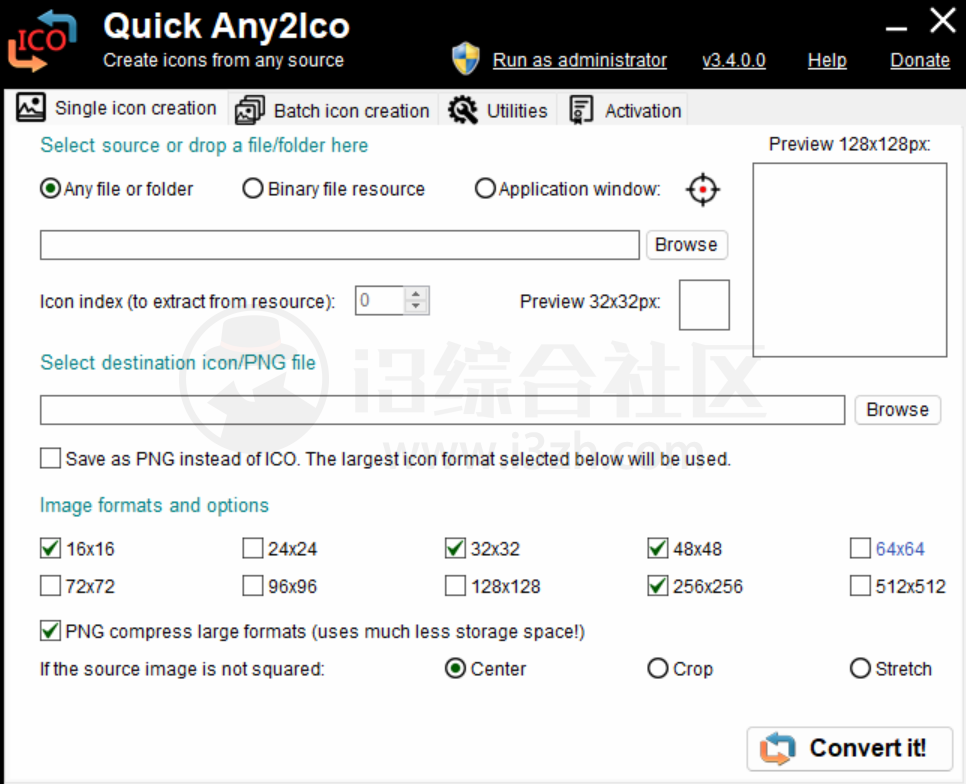Image resolution: width=966 pixels, height=784 pixels.
Task: Open the v3.4.0.0 version link
Action: (734, 60)
